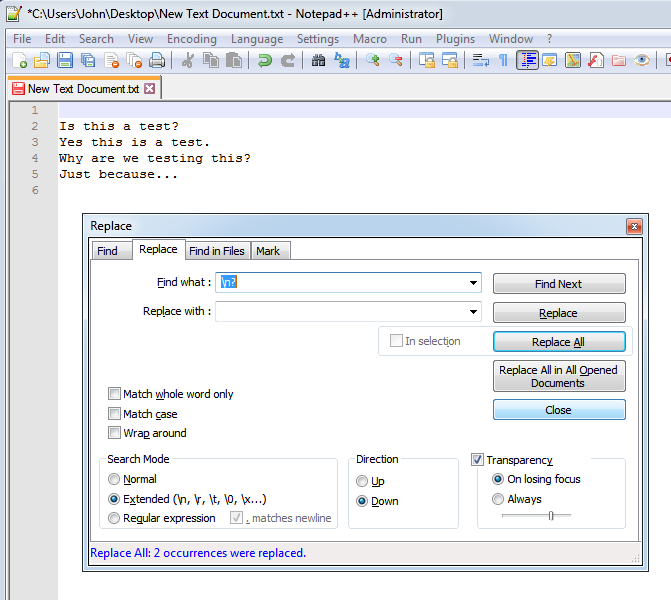Open the Encoding menu

point(192,39)
